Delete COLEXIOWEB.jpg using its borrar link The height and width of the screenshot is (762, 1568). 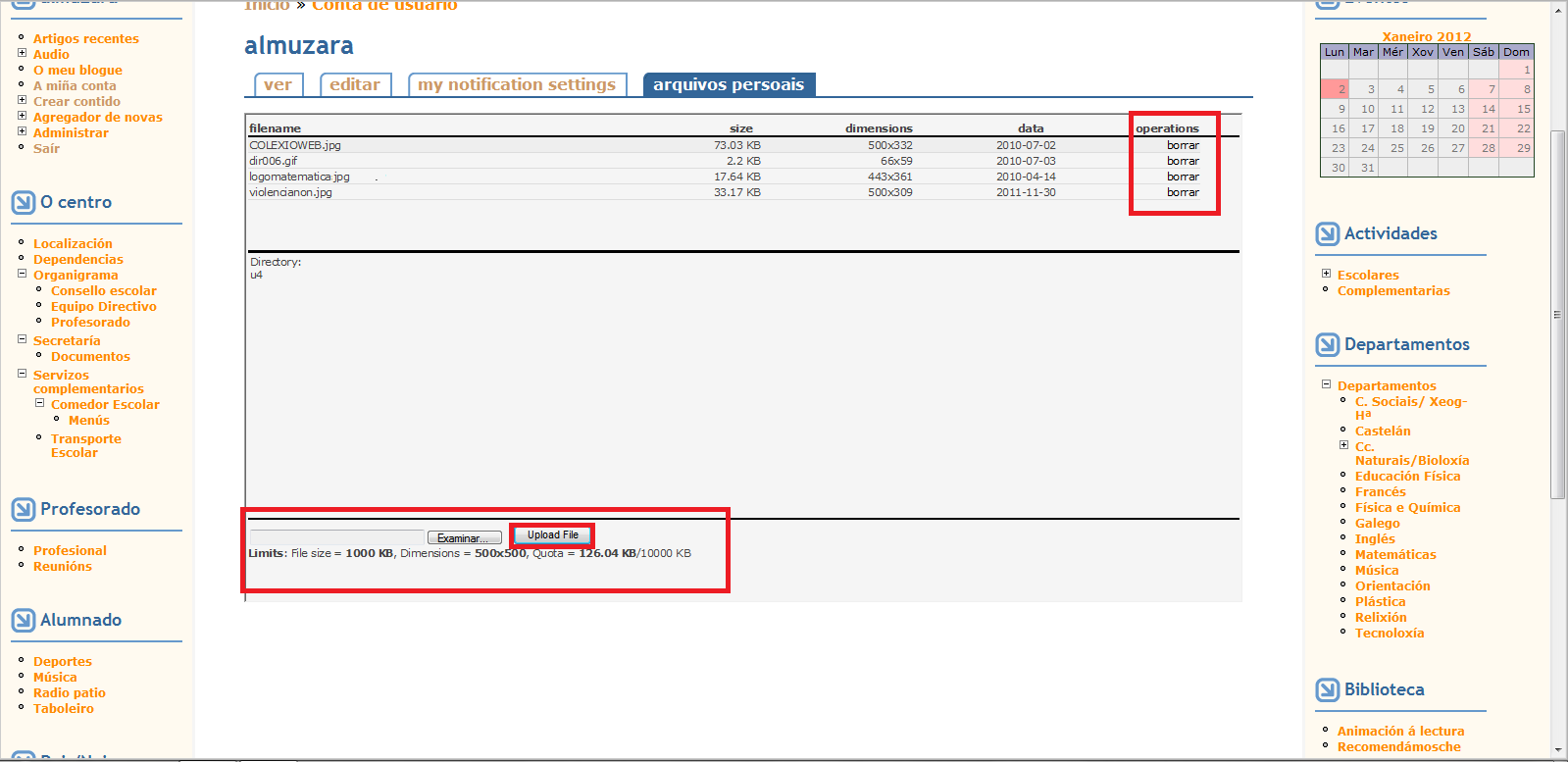click(x=1183, y=145)
